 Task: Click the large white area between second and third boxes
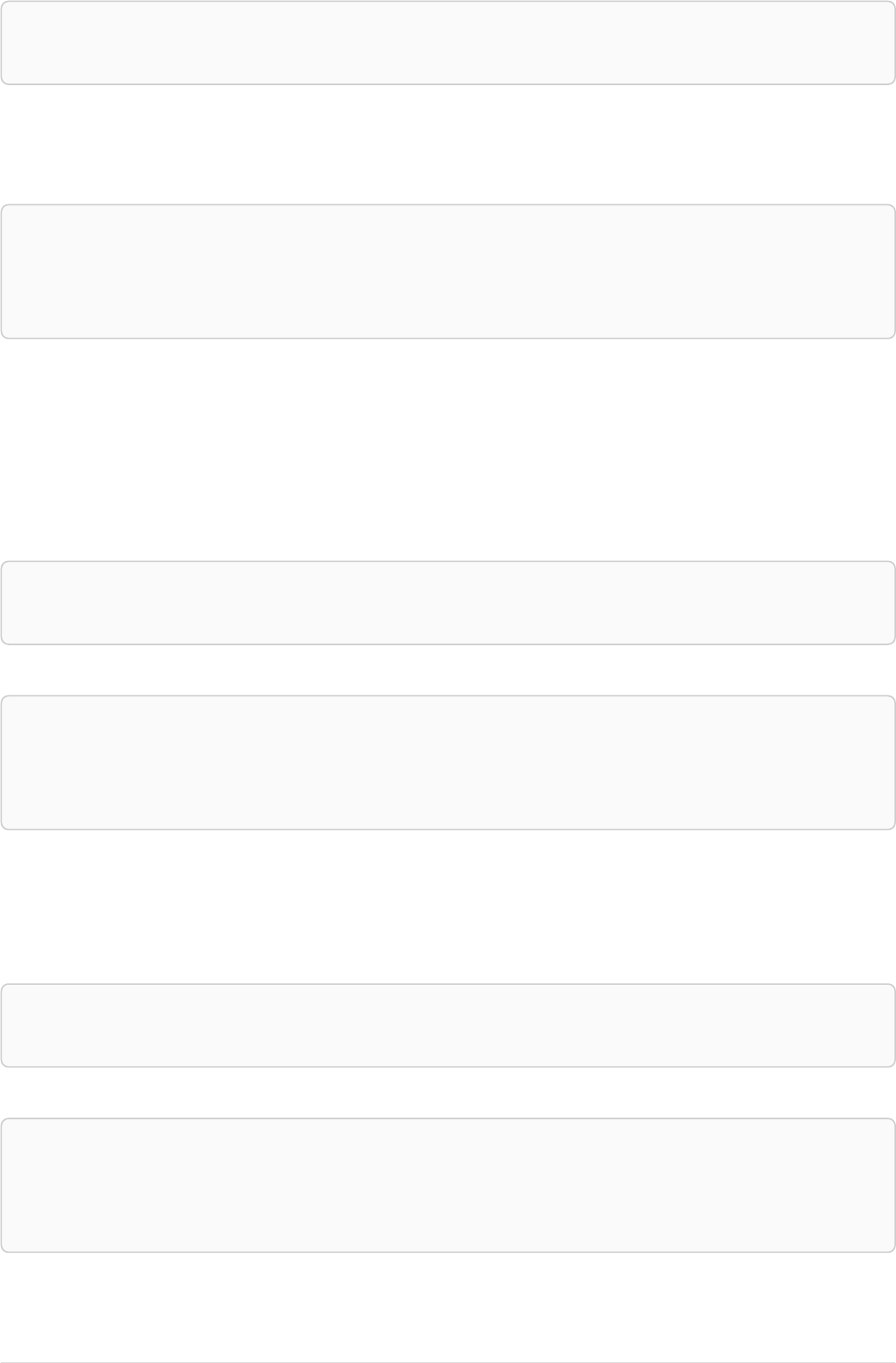coord(448,449)
